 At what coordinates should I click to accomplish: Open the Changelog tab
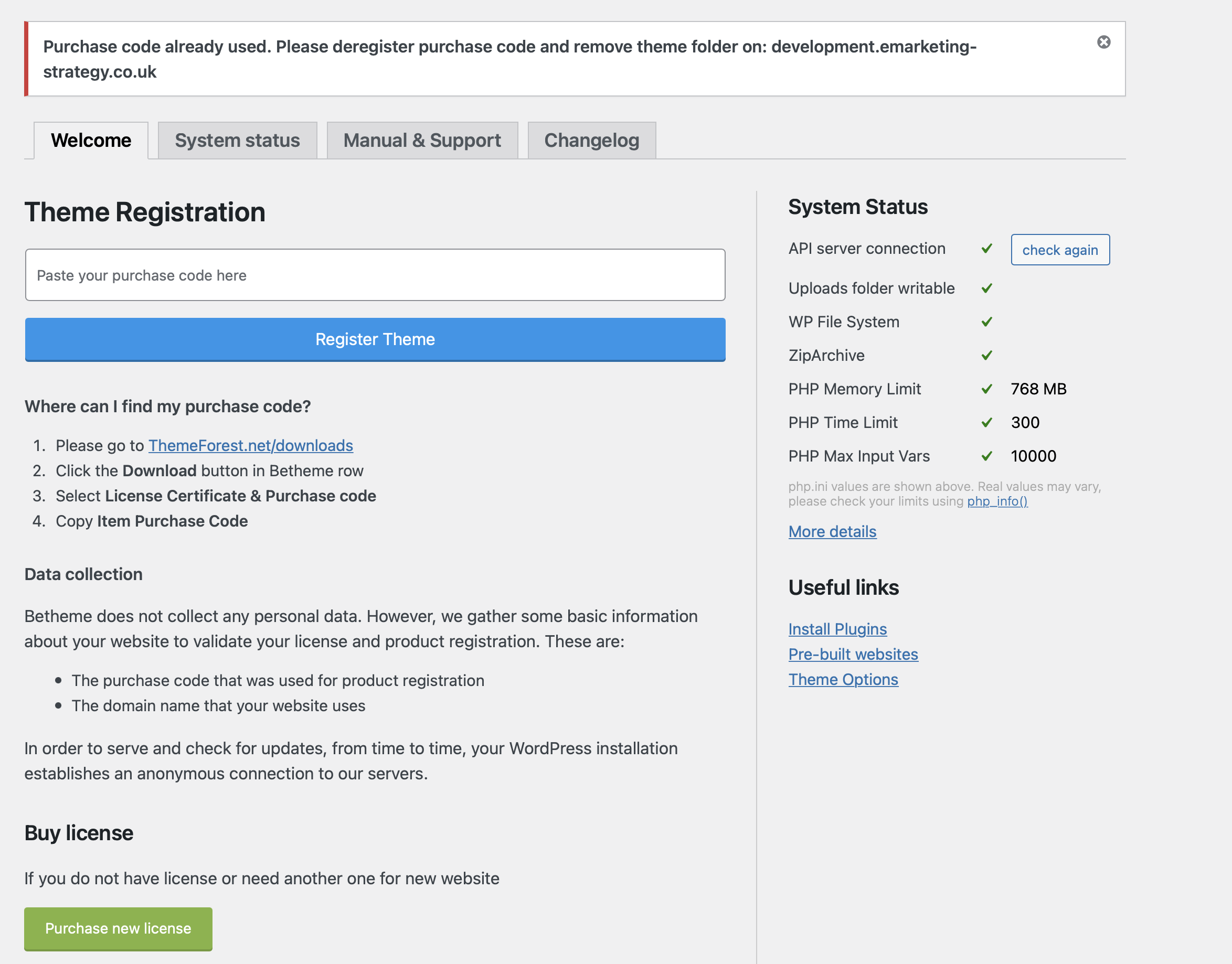point(591,141)
